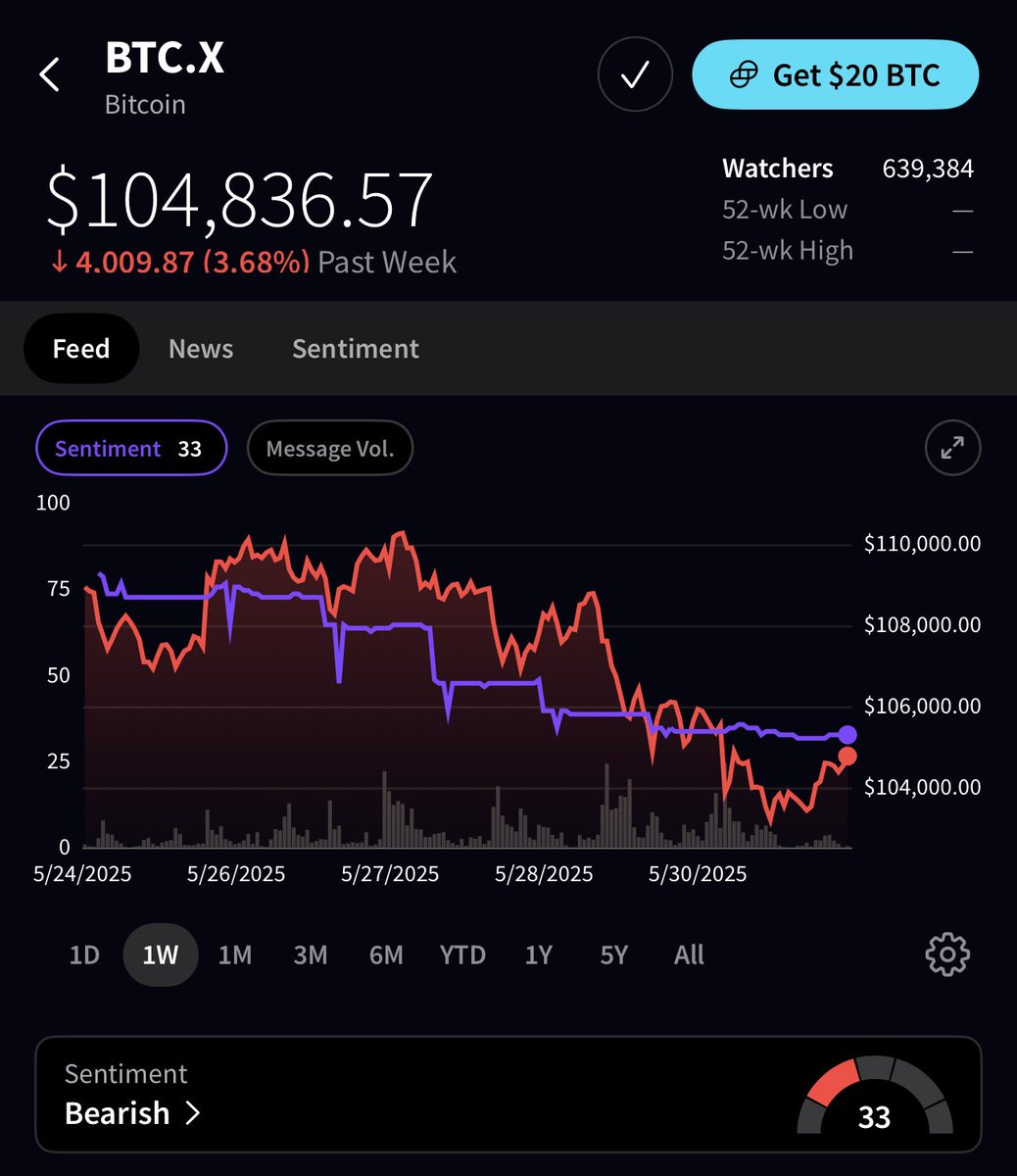Select the Sentiment 33 chart pill

coord(131,449)
